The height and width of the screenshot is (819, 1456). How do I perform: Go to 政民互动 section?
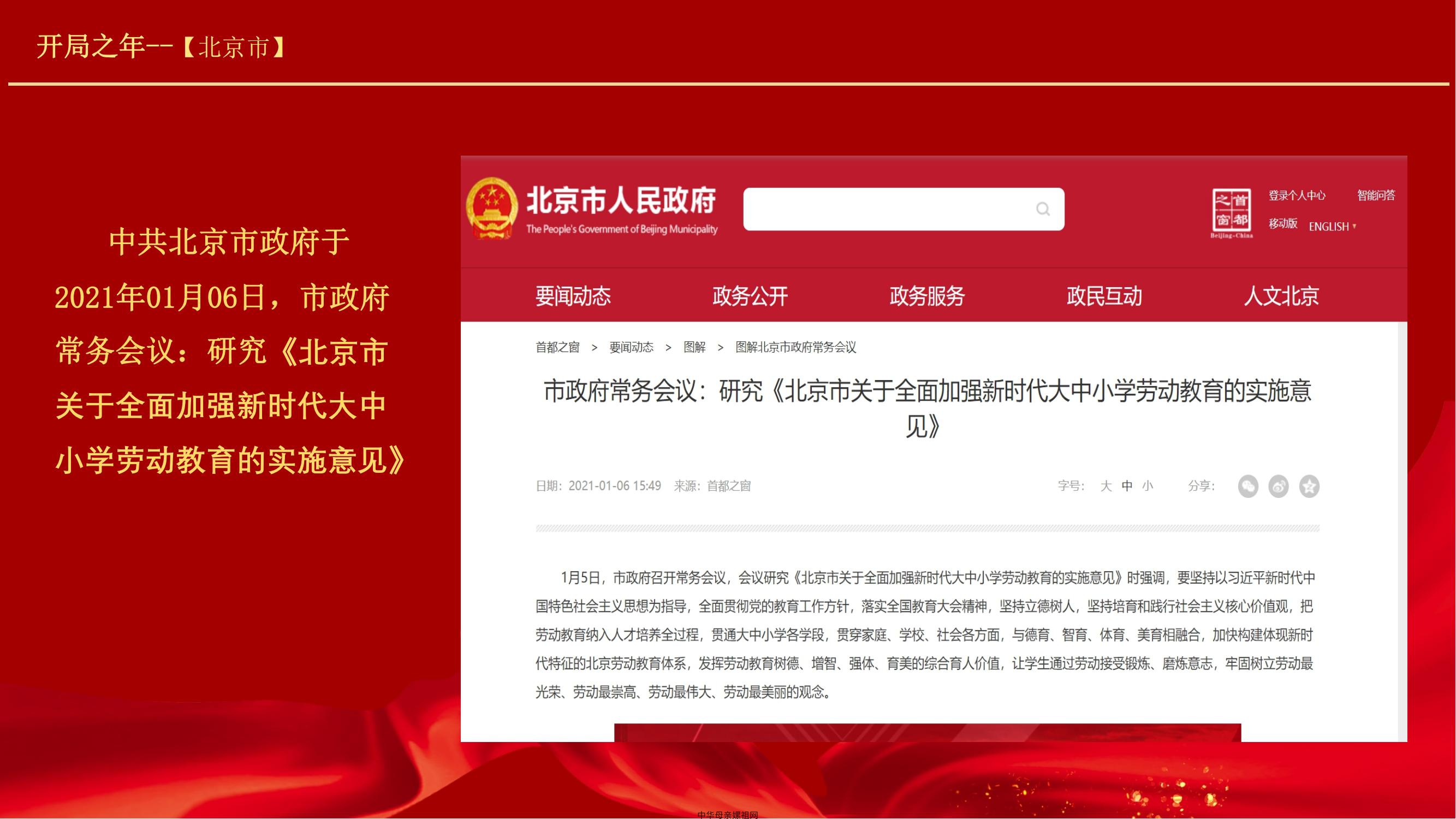coord(1104,296)
